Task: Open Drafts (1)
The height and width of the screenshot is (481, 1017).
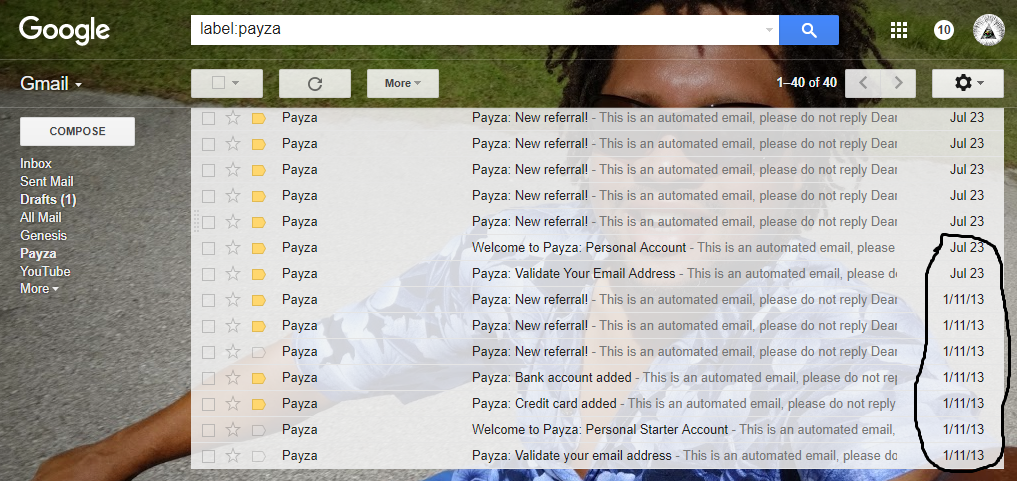Action: tap(48, 200)
